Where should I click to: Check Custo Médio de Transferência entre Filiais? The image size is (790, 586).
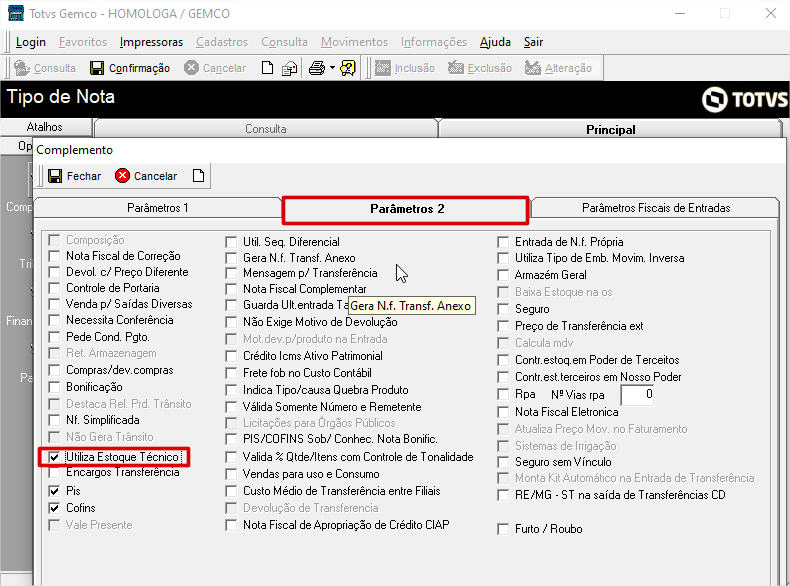coord(231,491)
